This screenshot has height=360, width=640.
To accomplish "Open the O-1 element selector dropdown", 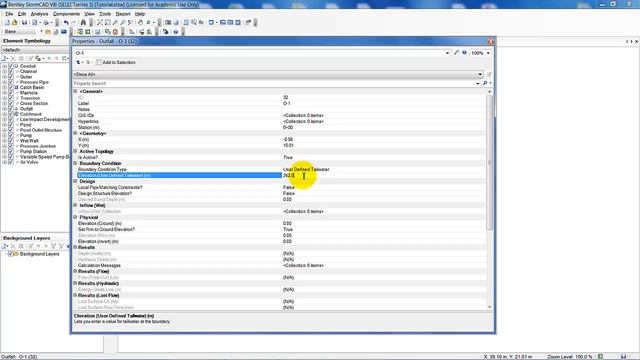I will [447, 53].
